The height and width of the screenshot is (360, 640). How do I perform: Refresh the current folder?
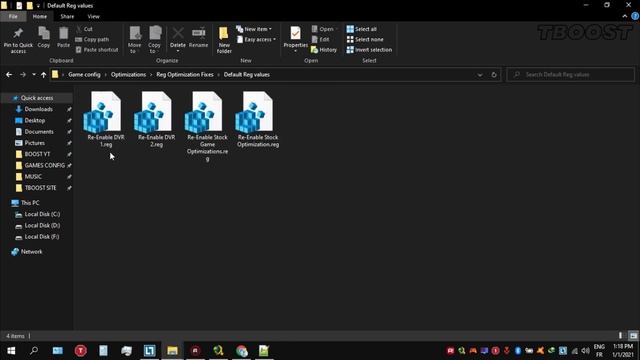(x=494, y=75)
